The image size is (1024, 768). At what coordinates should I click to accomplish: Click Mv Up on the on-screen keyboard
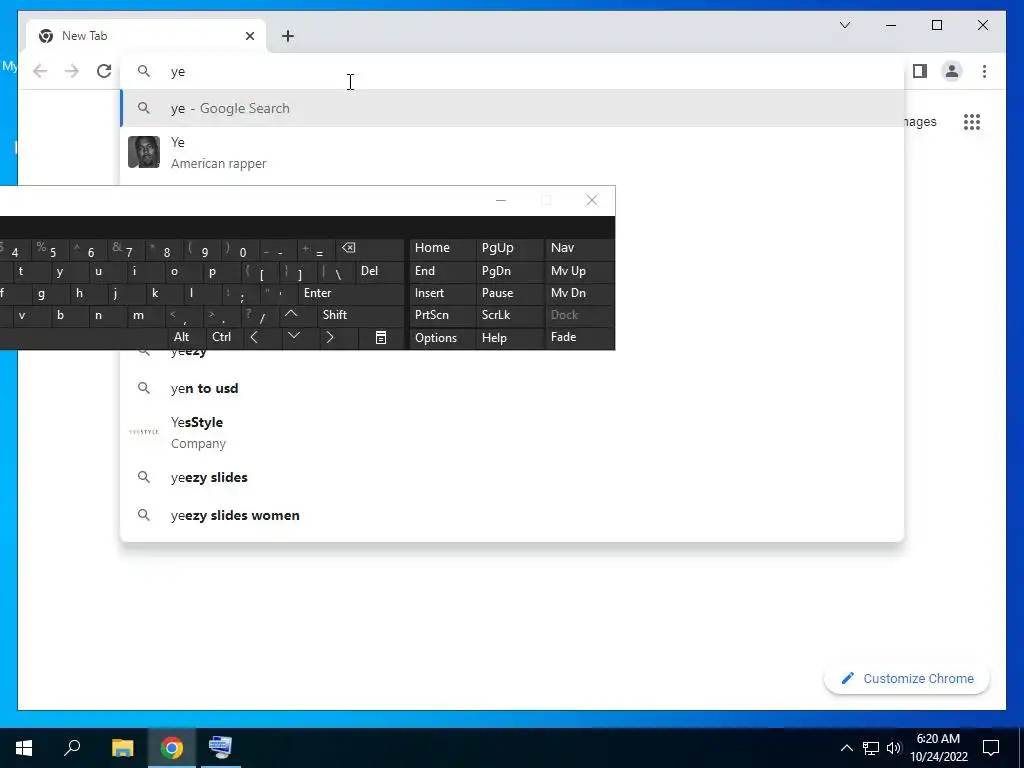580,271
